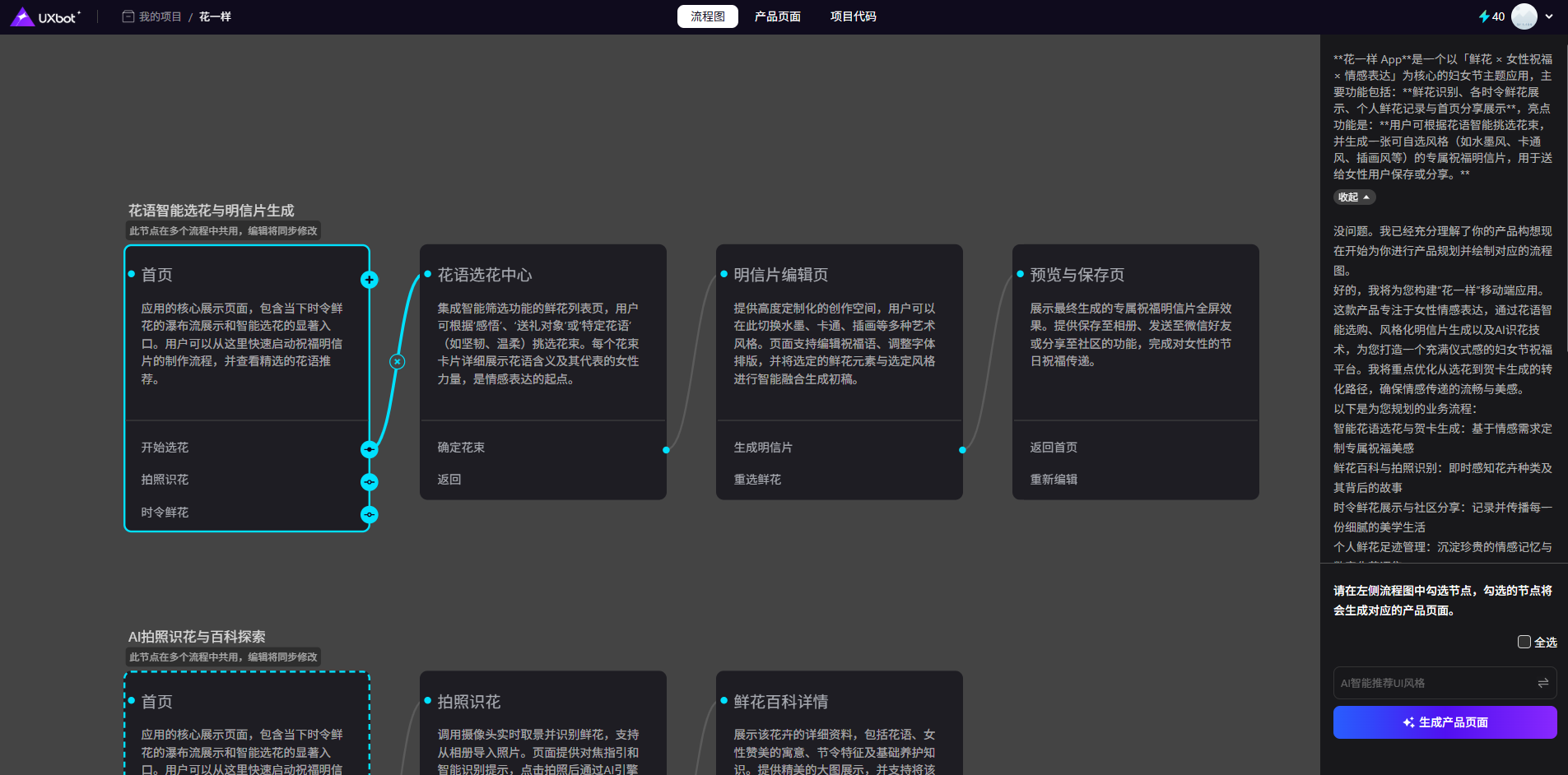Select the 流程图 tab
Image resolution: width=1568 pixels, height=775 pixels.
707,16
